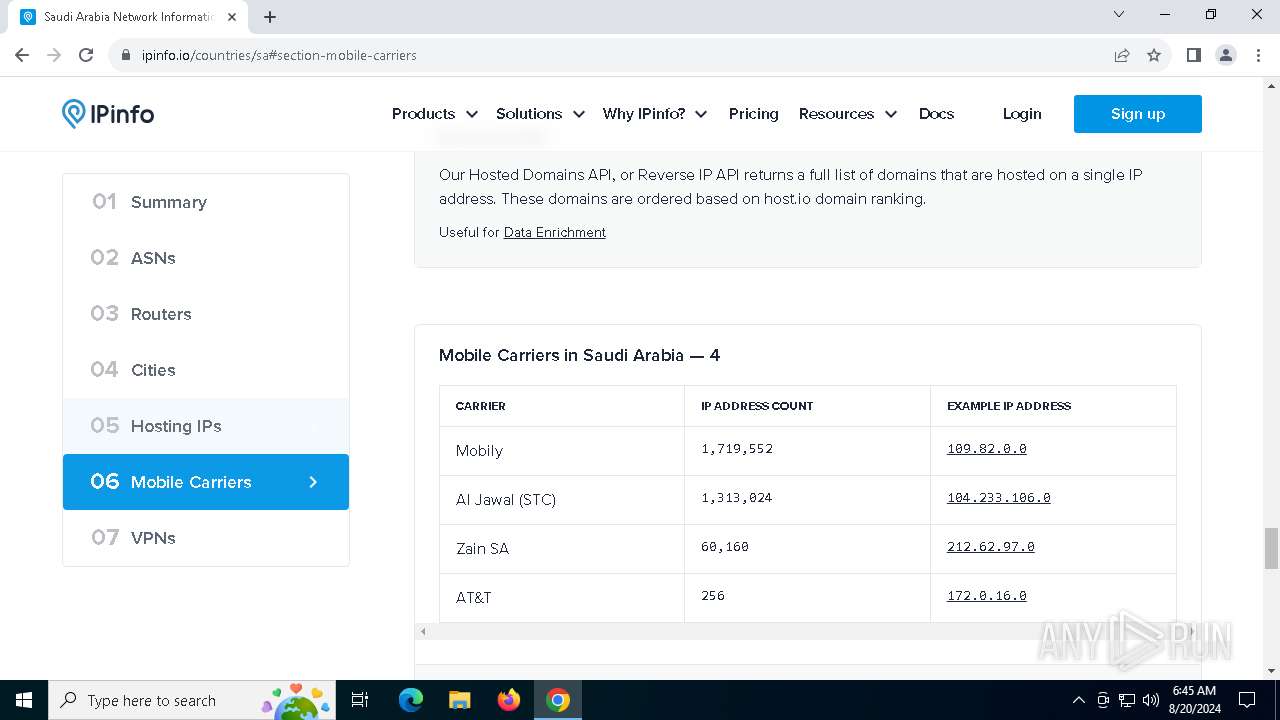Open the browser side panel

(x=1193, y=55)
